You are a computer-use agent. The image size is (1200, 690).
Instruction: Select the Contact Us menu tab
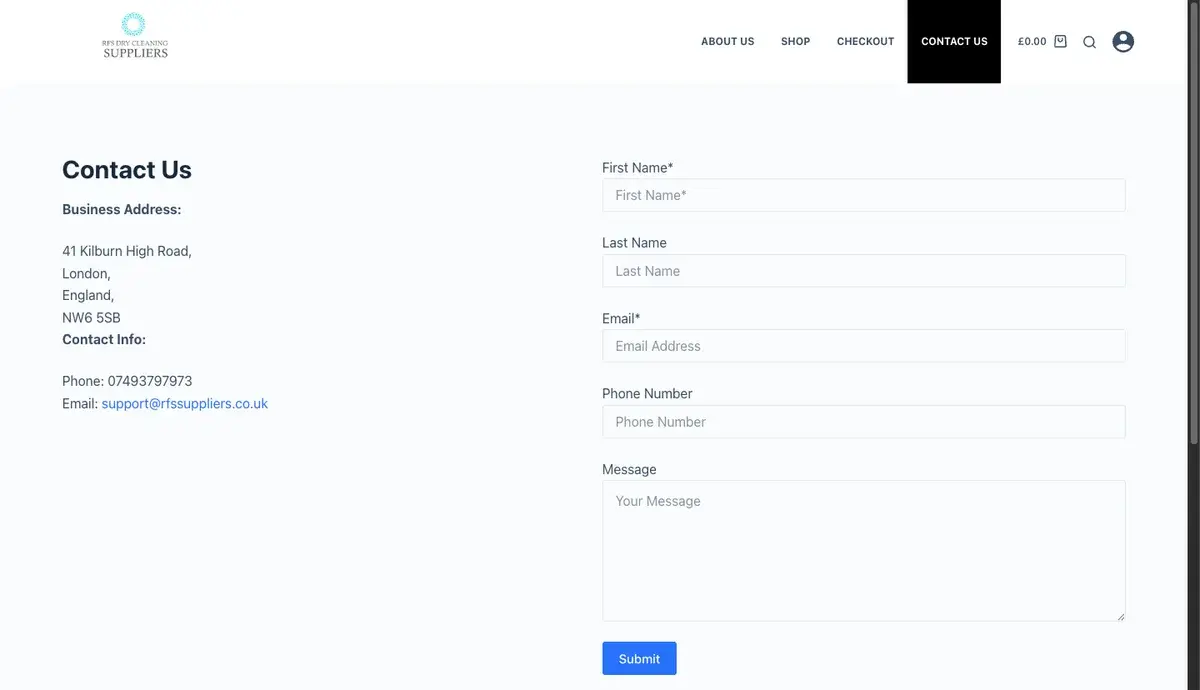tap(954, 41)
